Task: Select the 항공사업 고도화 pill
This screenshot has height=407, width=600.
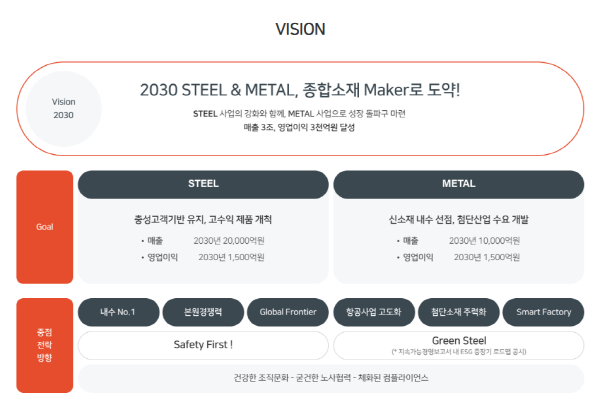Action: point(374,312)
